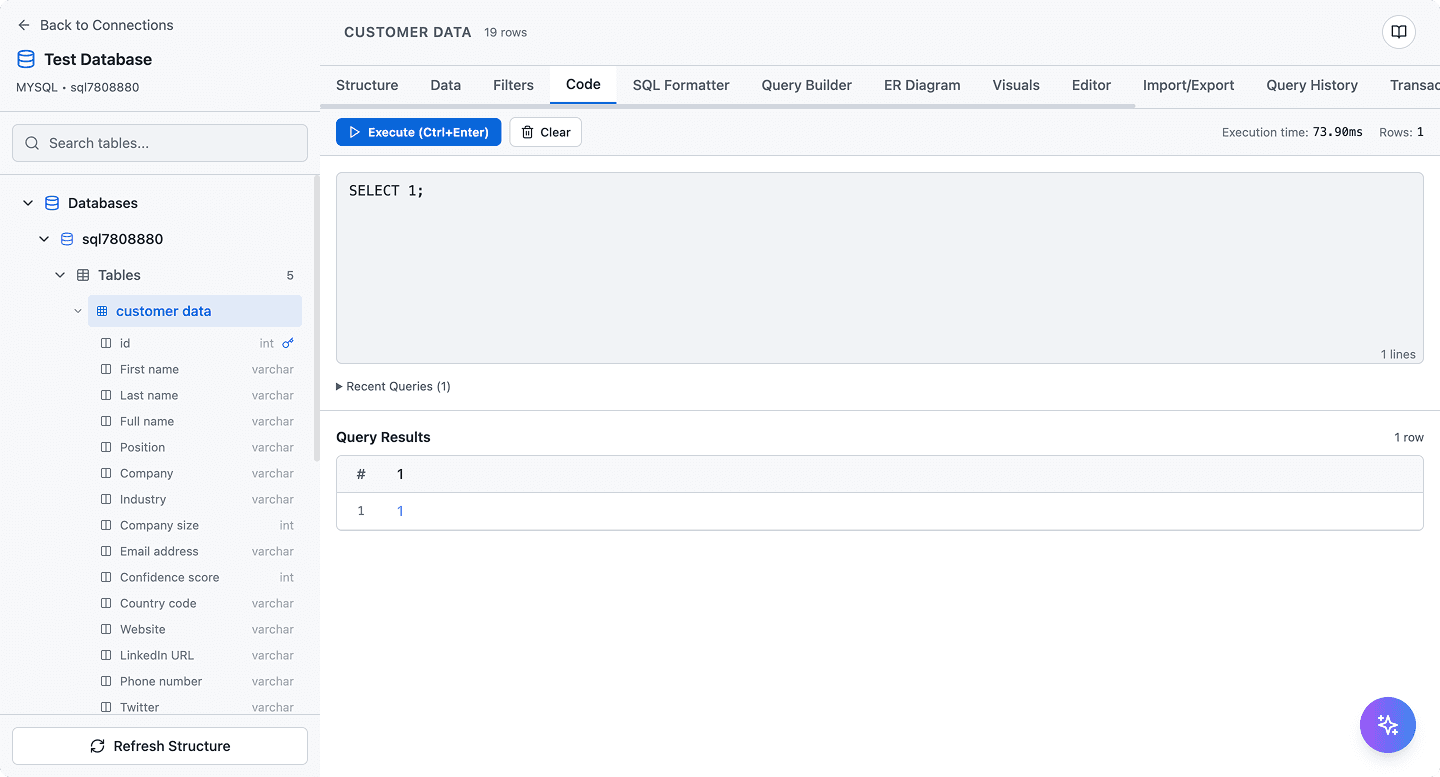Run the query with Execute button
1440x777 pixels.
[418, 131]
